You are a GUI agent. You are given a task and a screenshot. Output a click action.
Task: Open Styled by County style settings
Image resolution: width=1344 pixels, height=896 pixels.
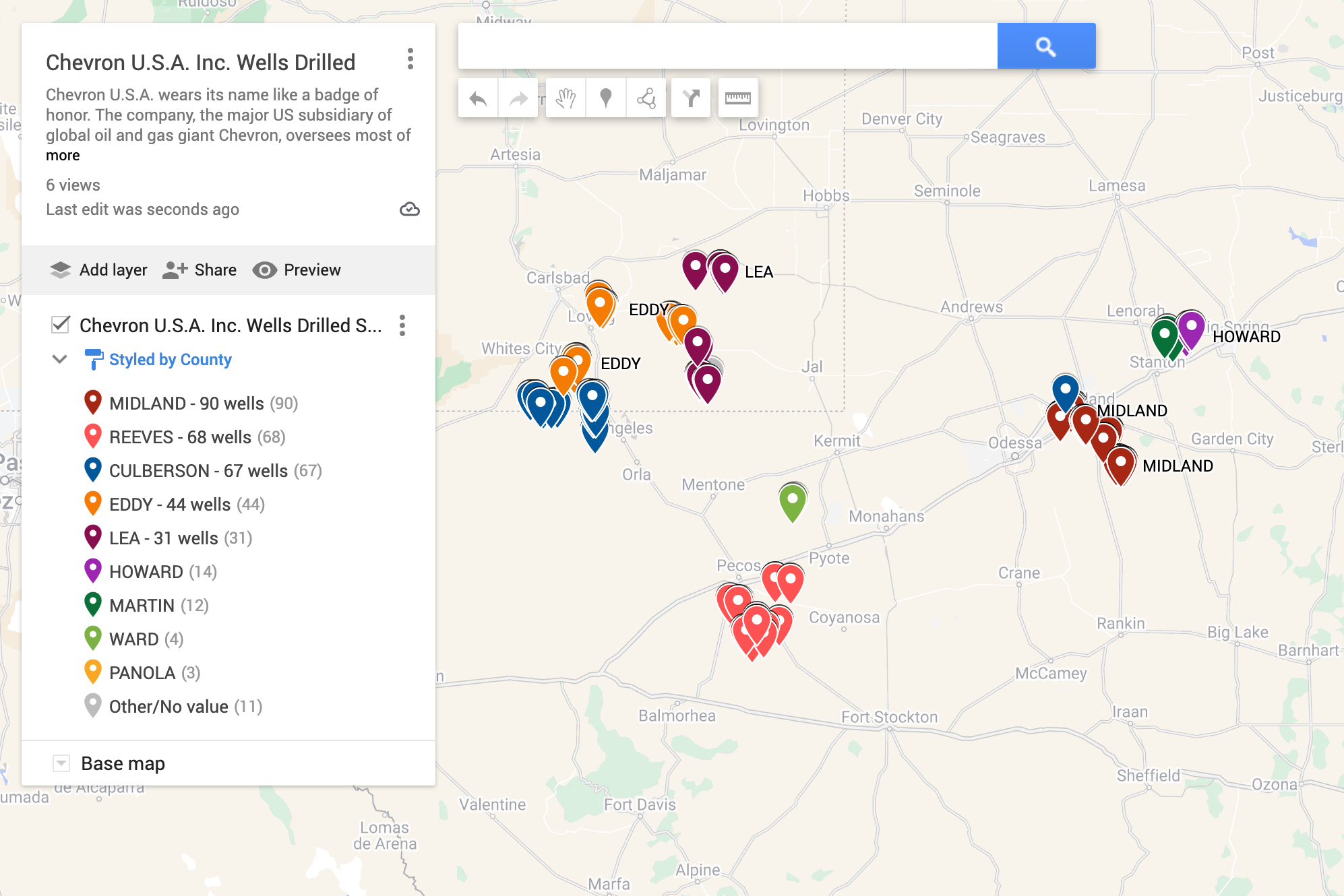click(x=170, y=360)
